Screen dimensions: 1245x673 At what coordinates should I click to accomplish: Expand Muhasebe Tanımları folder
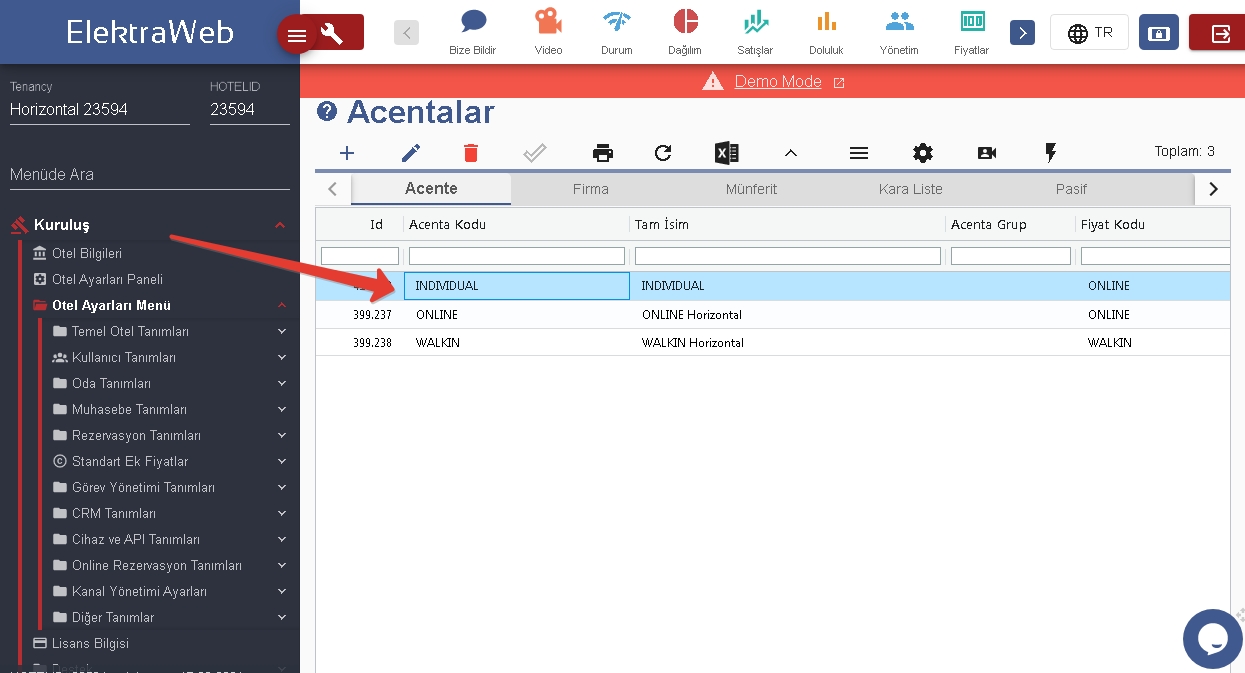129,409
